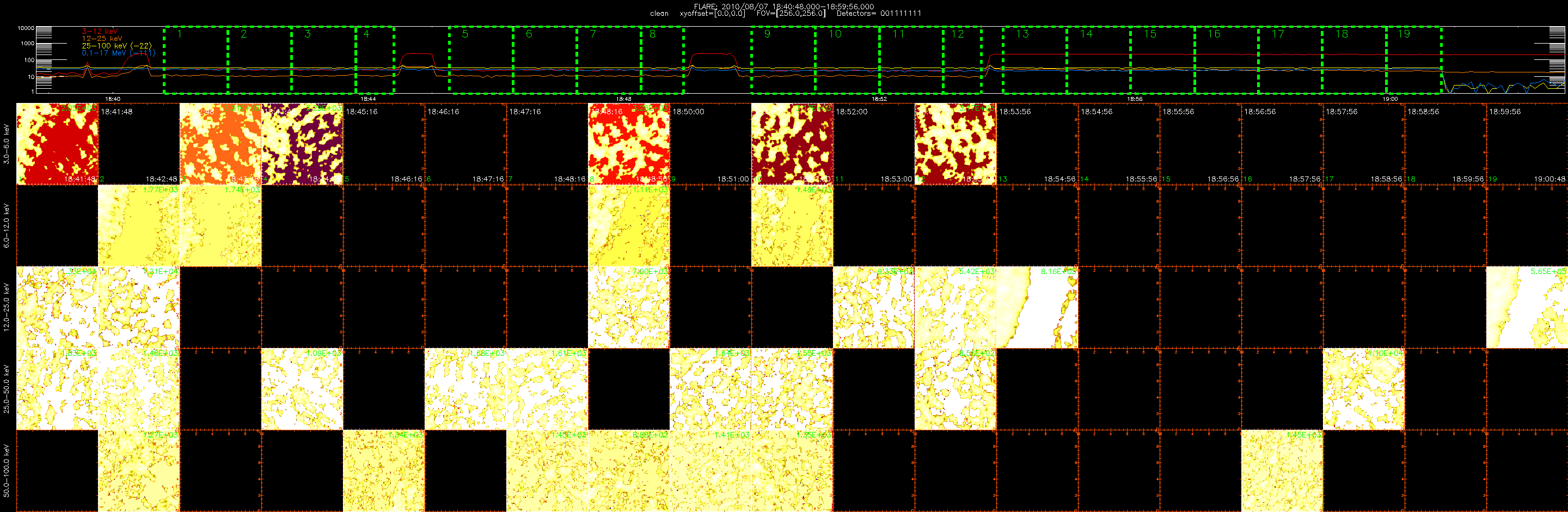Click the '25.0-50.0 keV' row label
Screen dimensions: 1568x512
tap(7, 389)
